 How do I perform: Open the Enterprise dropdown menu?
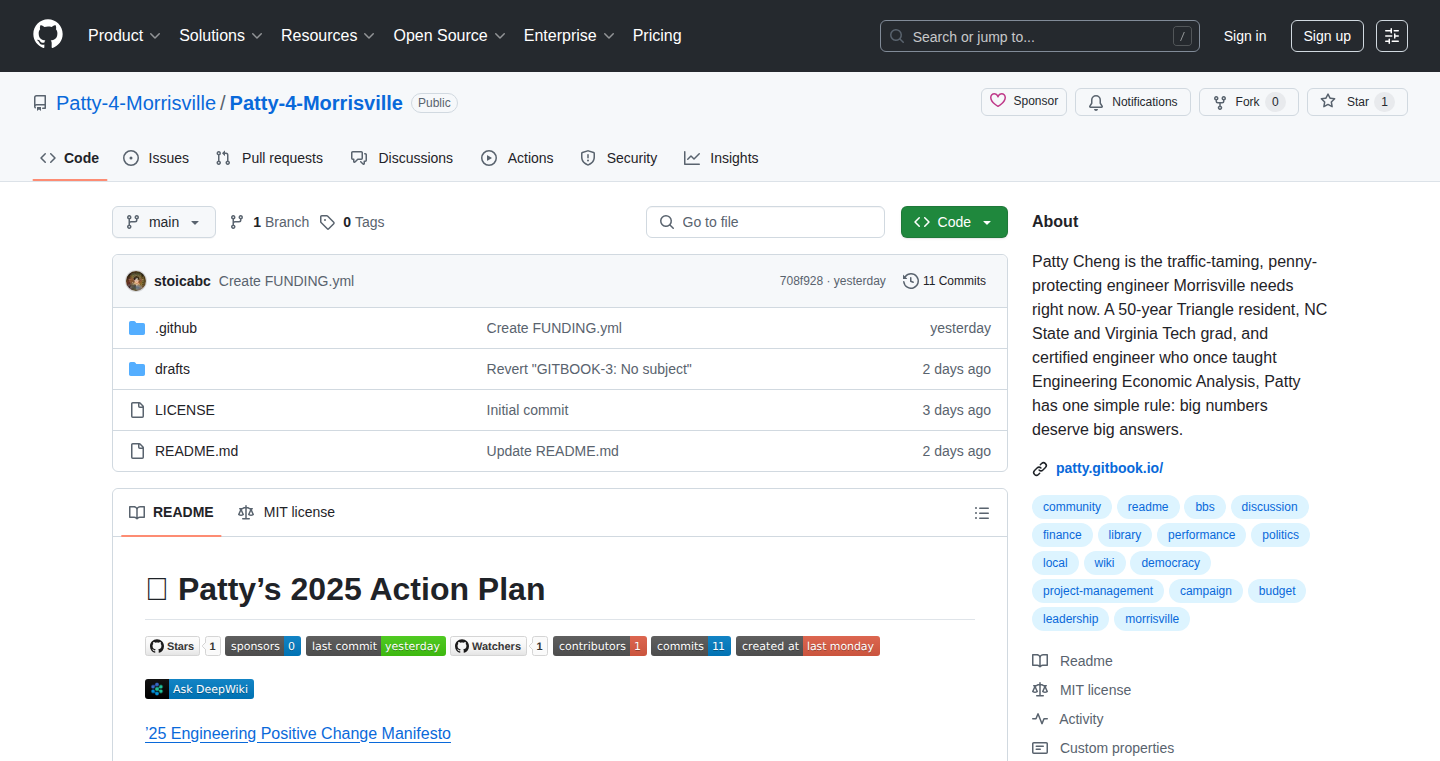pos(570,35)
